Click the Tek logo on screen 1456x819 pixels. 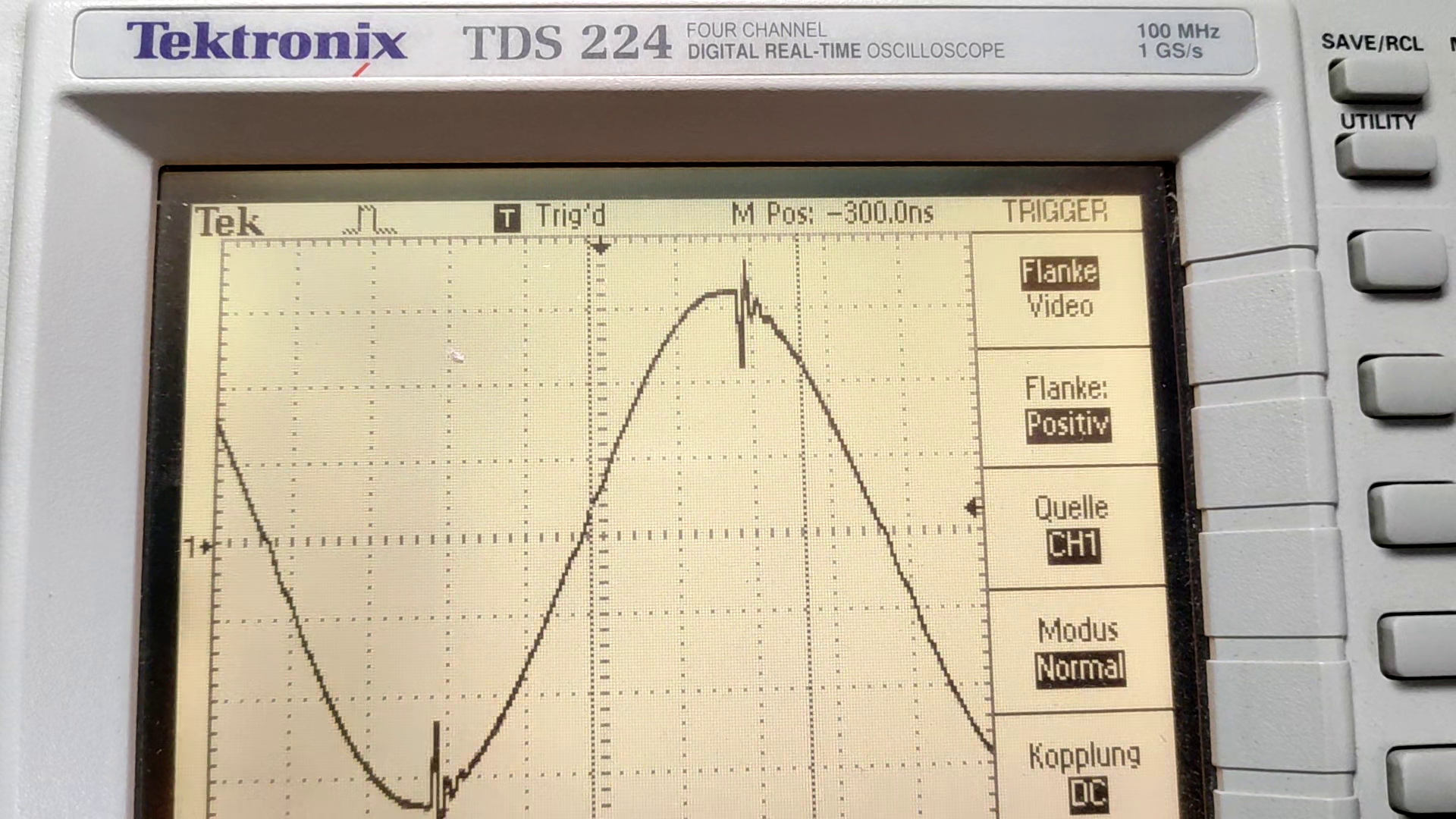(228, 222)
